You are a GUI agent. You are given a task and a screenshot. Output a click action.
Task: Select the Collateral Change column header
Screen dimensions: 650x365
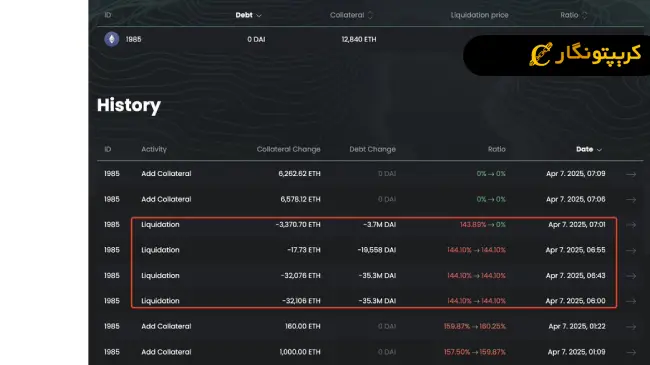click(x=289, y=149)
